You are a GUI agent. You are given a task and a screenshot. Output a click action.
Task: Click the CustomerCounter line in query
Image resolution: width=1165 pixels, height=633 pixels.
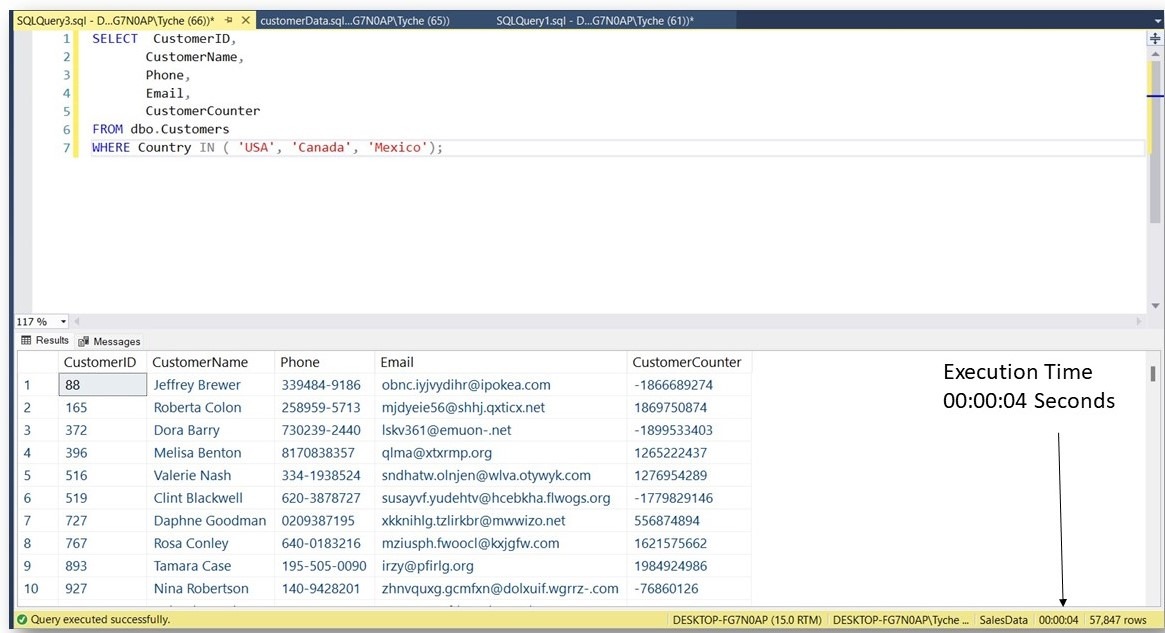pos(202,111)
